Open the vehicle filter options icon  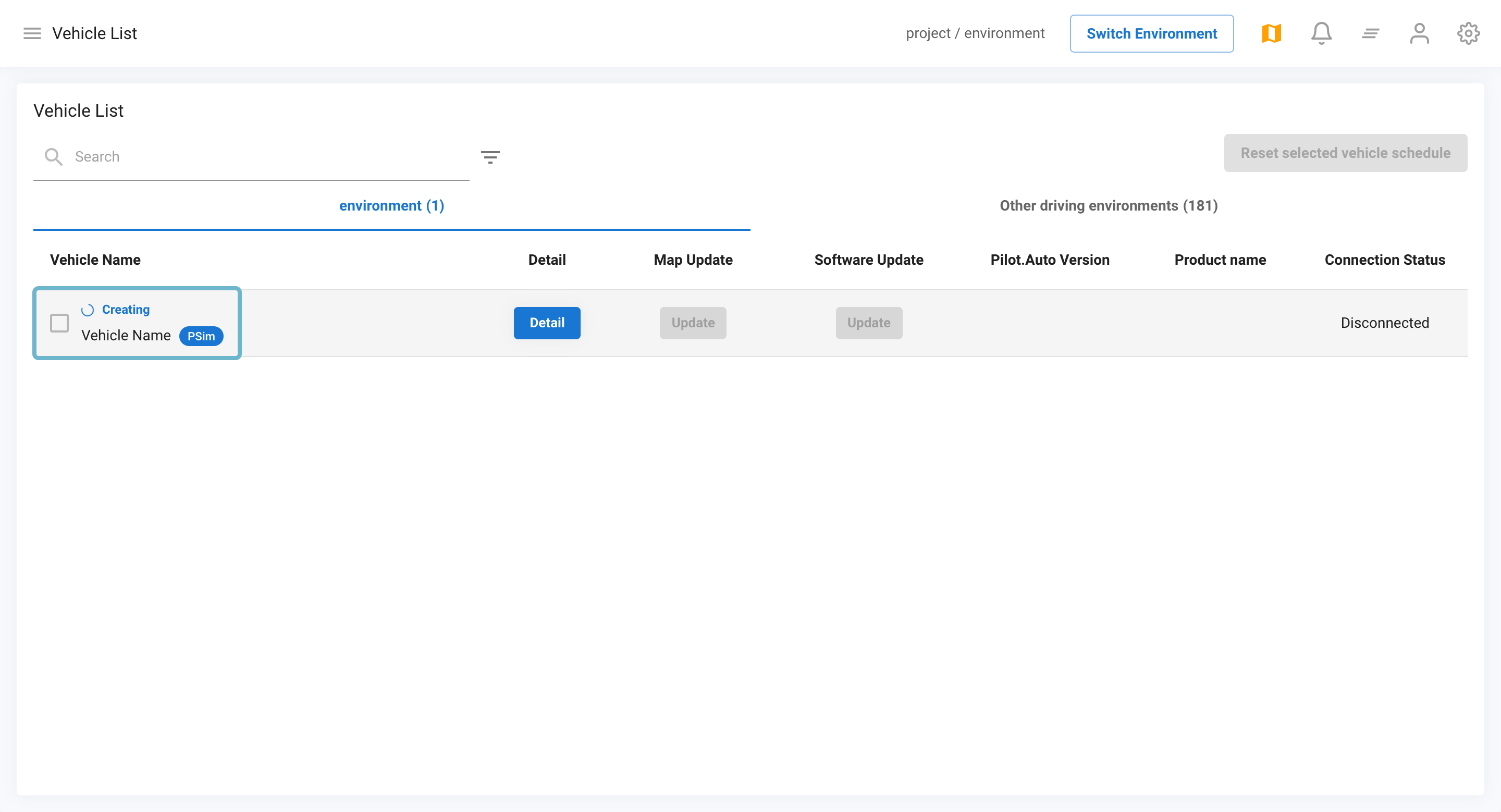(490, 157)
